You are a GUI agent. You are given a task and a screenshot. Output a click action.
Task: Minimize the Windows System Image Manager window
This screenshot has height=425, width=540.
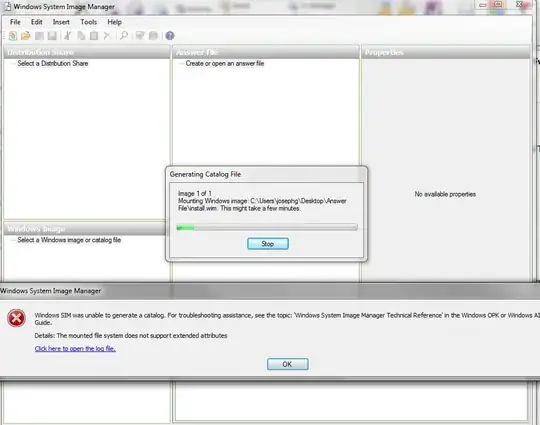point(483,5)
